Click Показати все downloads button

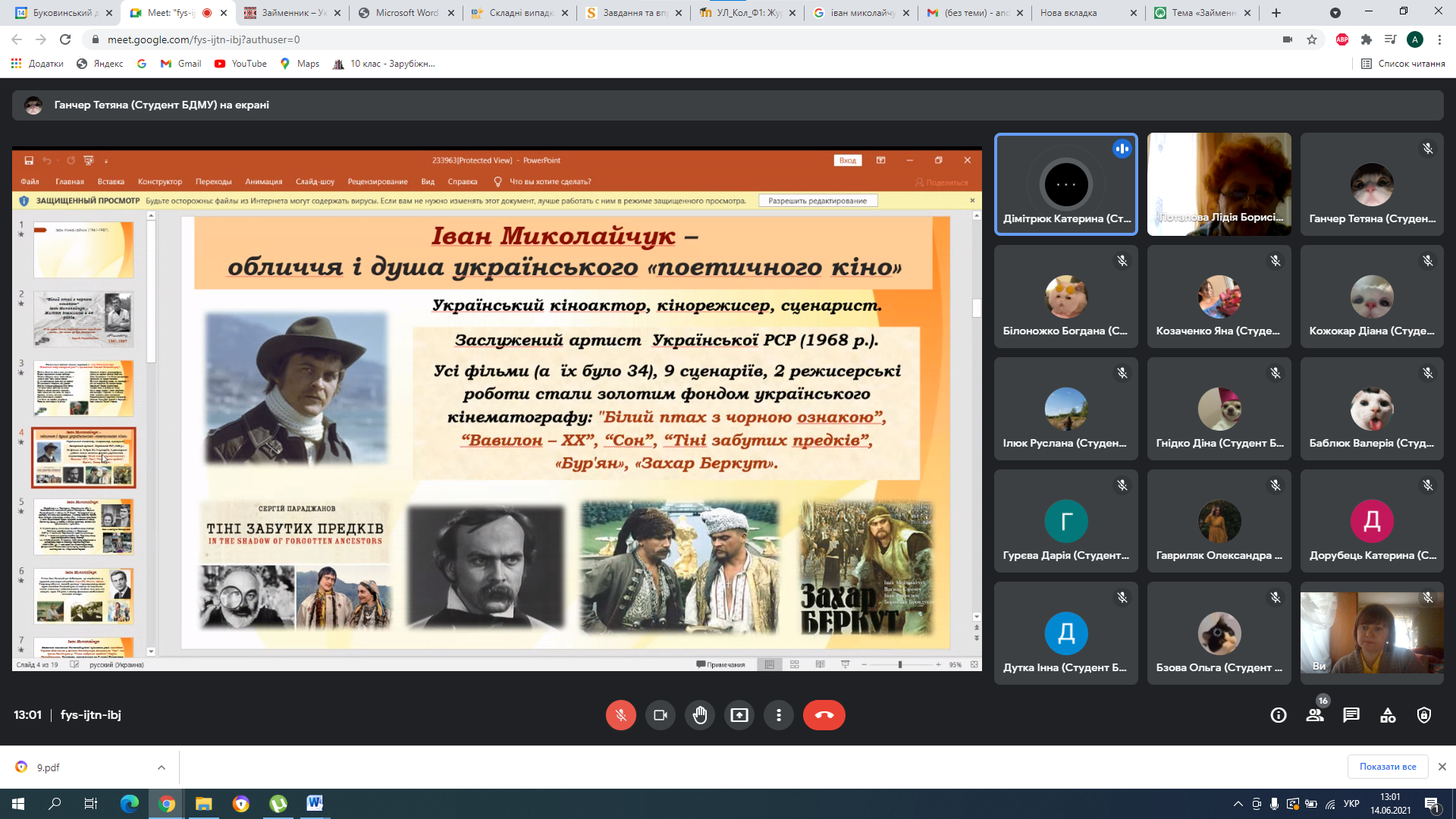pyautogui.click(x=1388, y=767)
